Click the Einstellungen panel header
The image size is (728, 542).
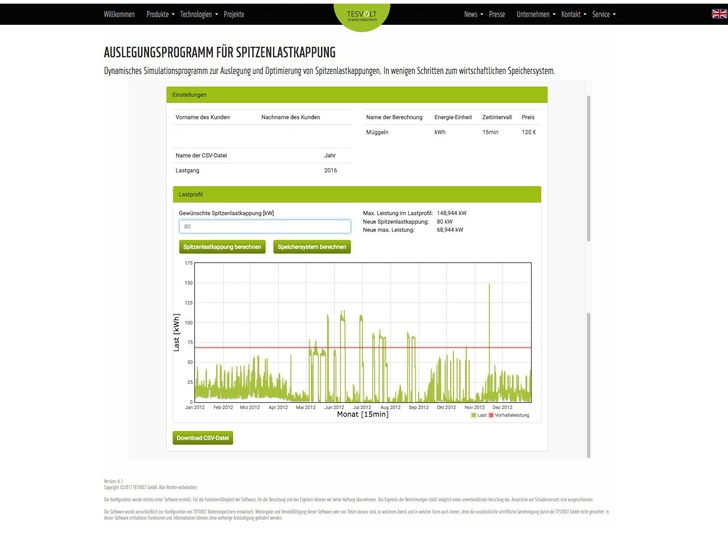coord(357,95)
